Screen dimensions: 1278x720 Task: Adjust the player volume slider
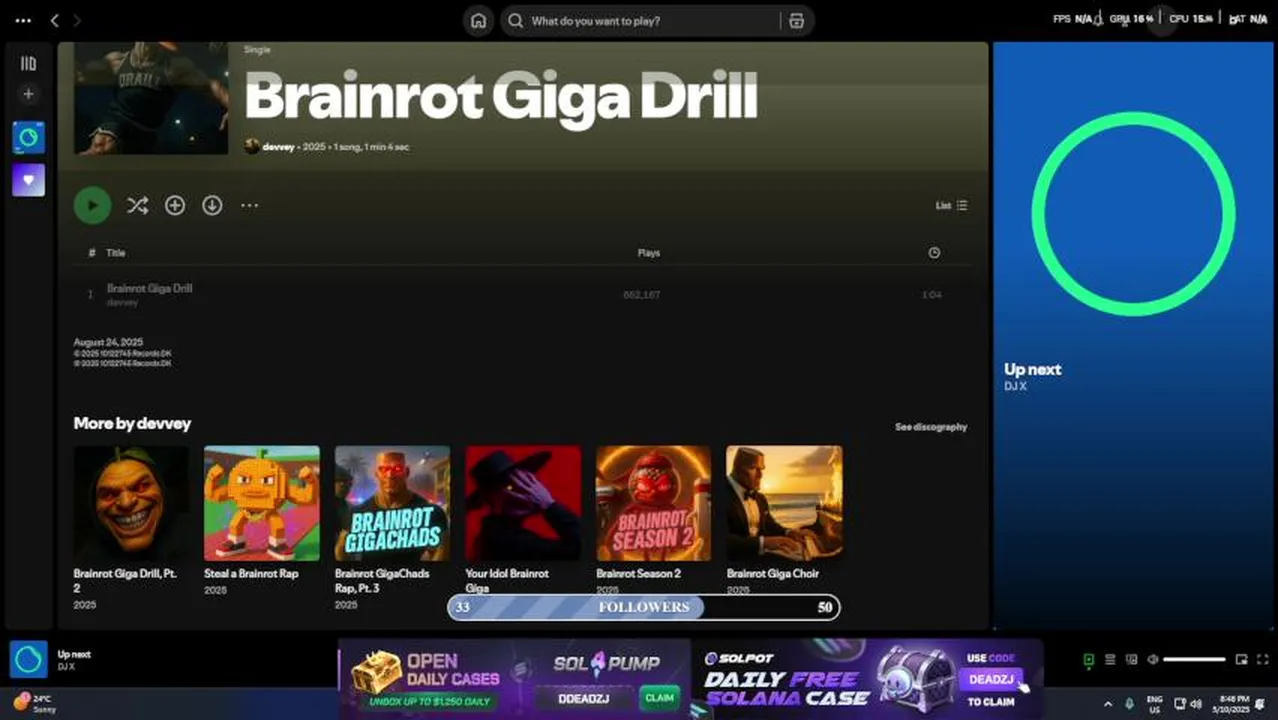coord(1194,660)
